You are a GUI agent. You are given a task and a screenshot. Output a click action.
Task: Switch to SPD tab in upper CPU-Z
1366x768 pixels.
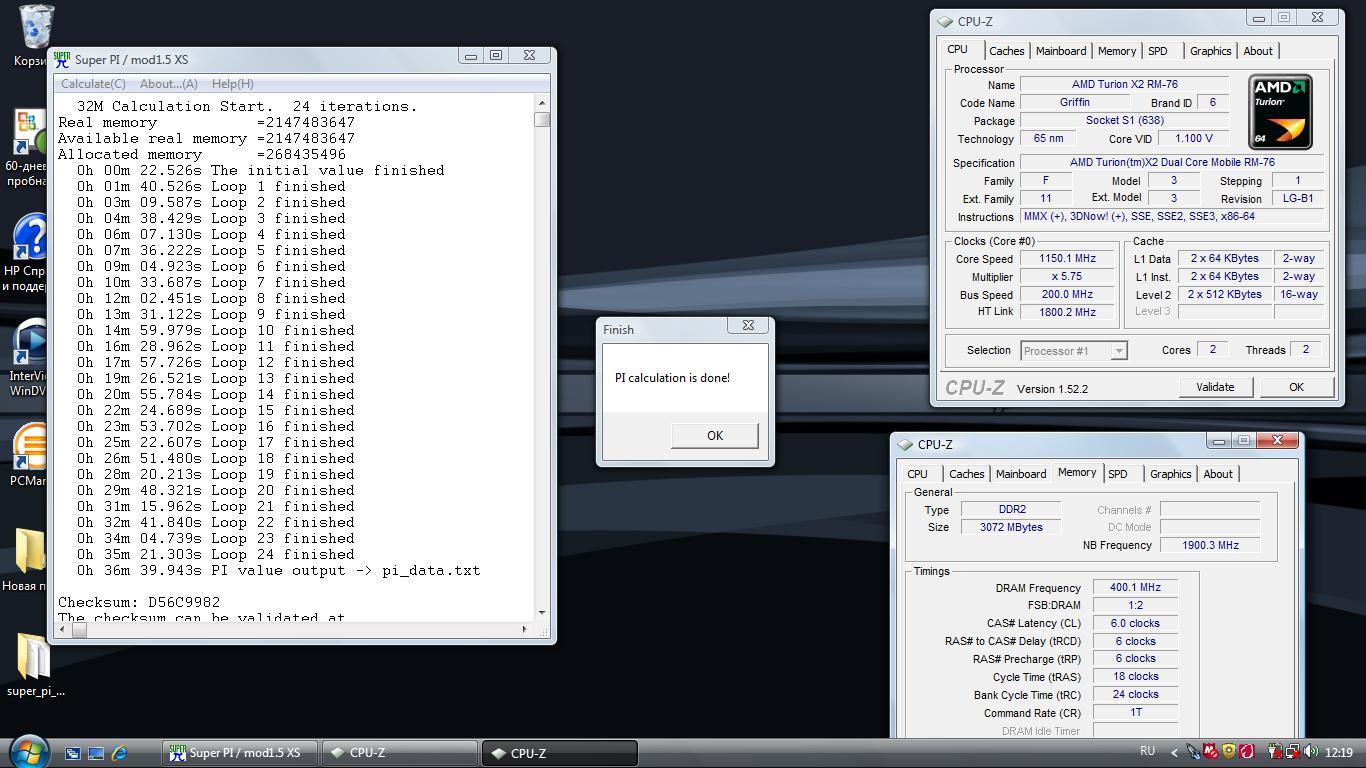pyautogui.click(x=1157, y=51)
